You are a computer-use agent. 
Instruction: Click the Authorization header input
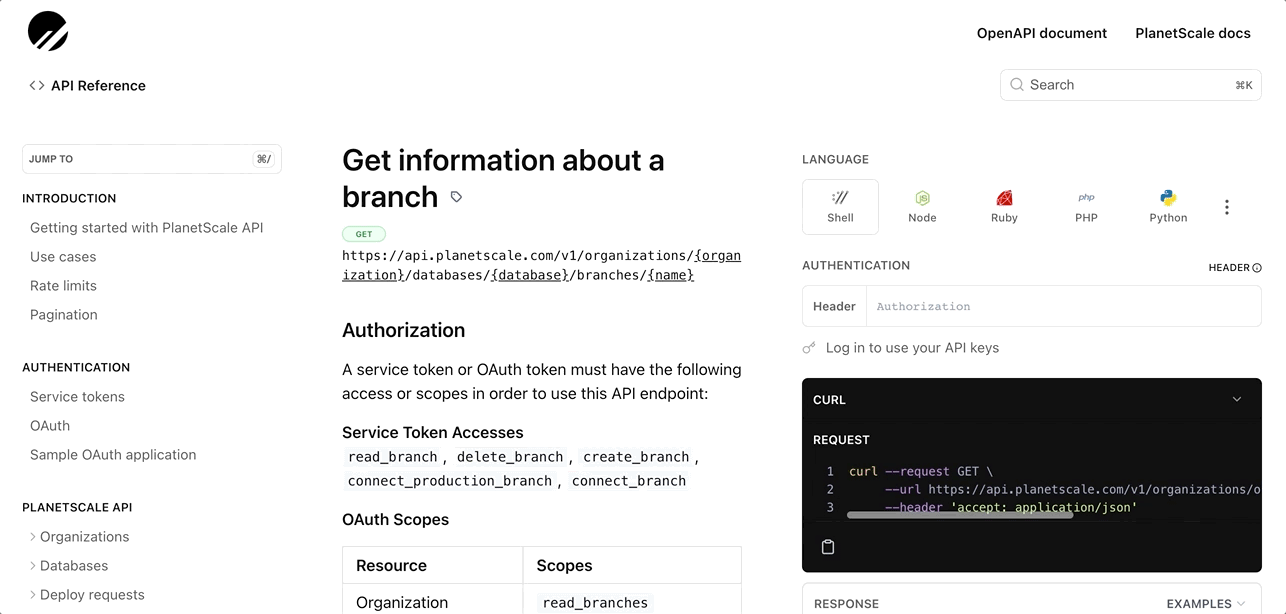[x=1063, y=307]
